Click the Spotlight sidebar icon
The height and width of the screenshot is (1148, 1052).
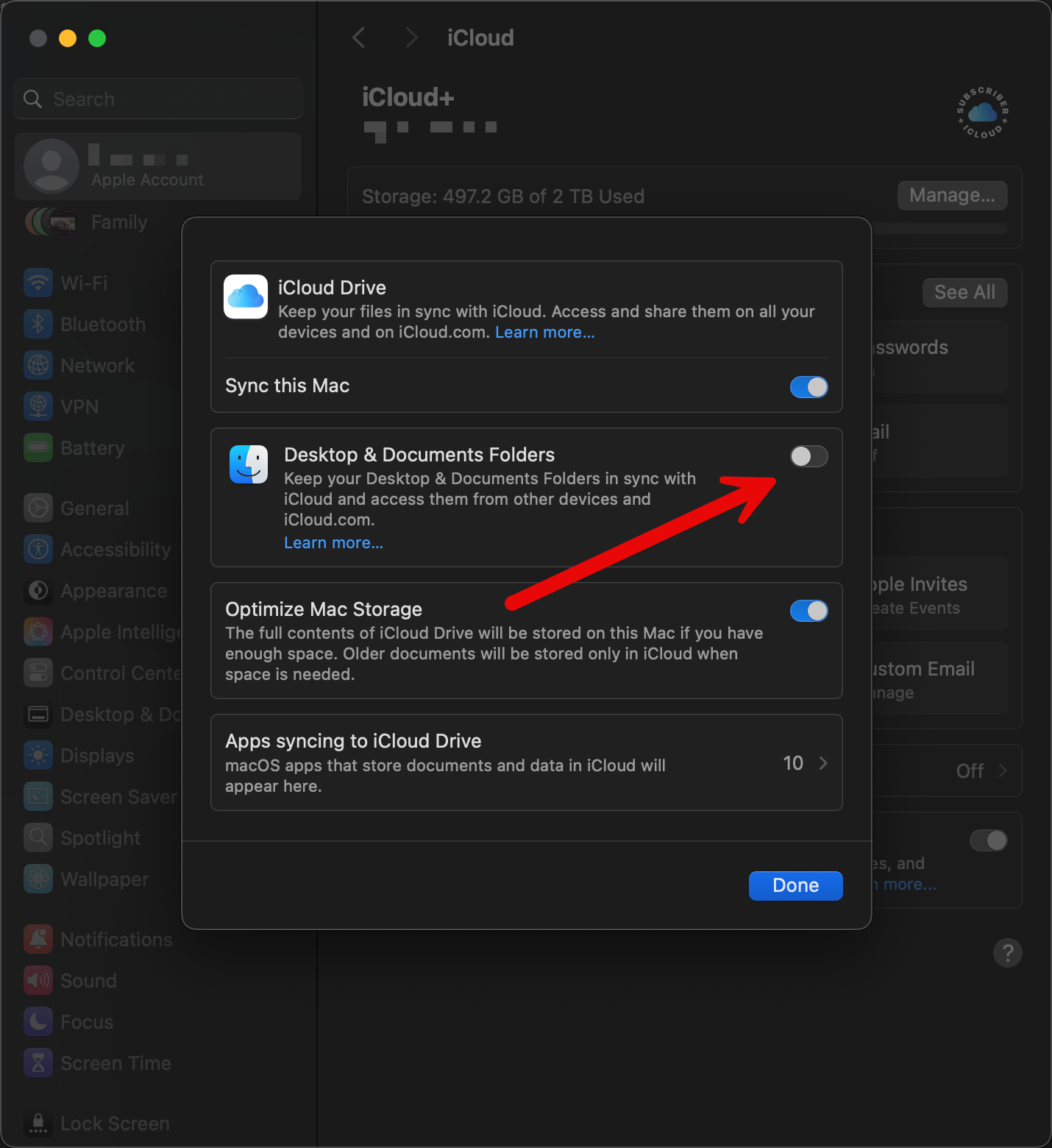[38, 837]
